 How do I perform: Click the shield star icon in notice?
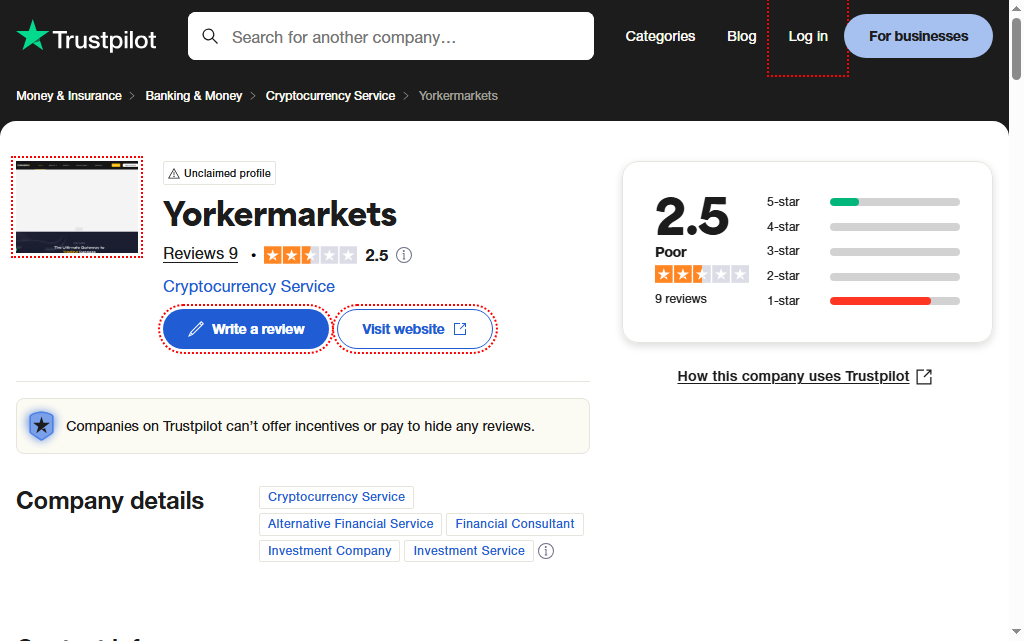coord(41,426)
